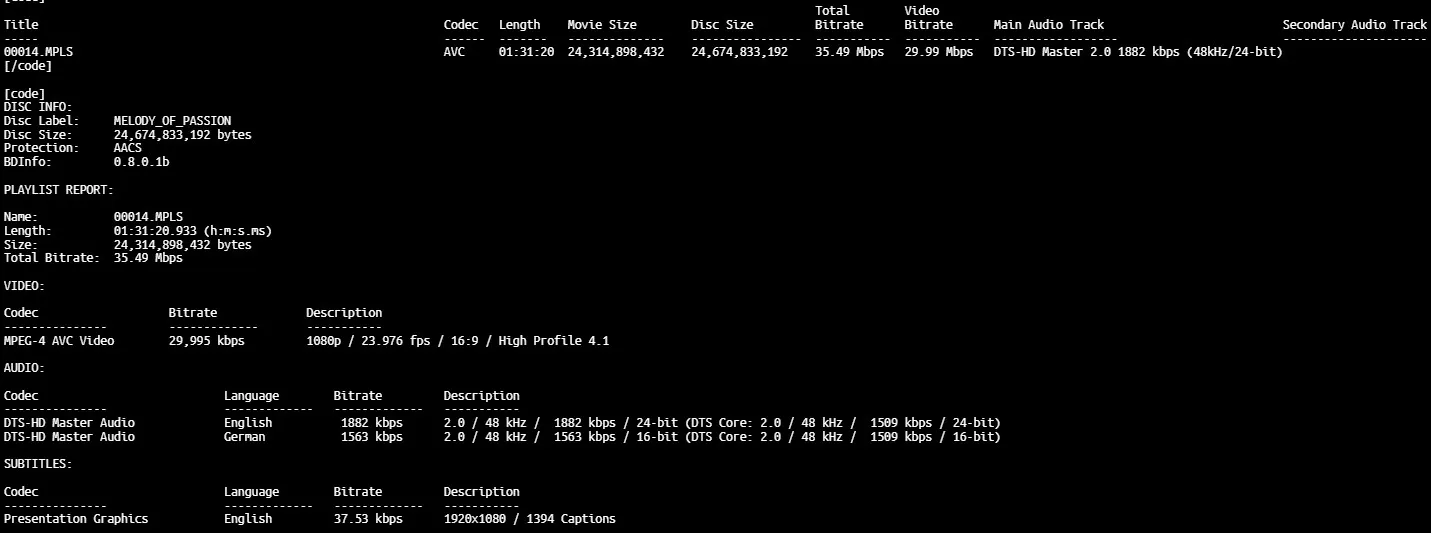Click the playlist length 01:31:20.933 value
The image size is (1431, 533).
(193, 231)
